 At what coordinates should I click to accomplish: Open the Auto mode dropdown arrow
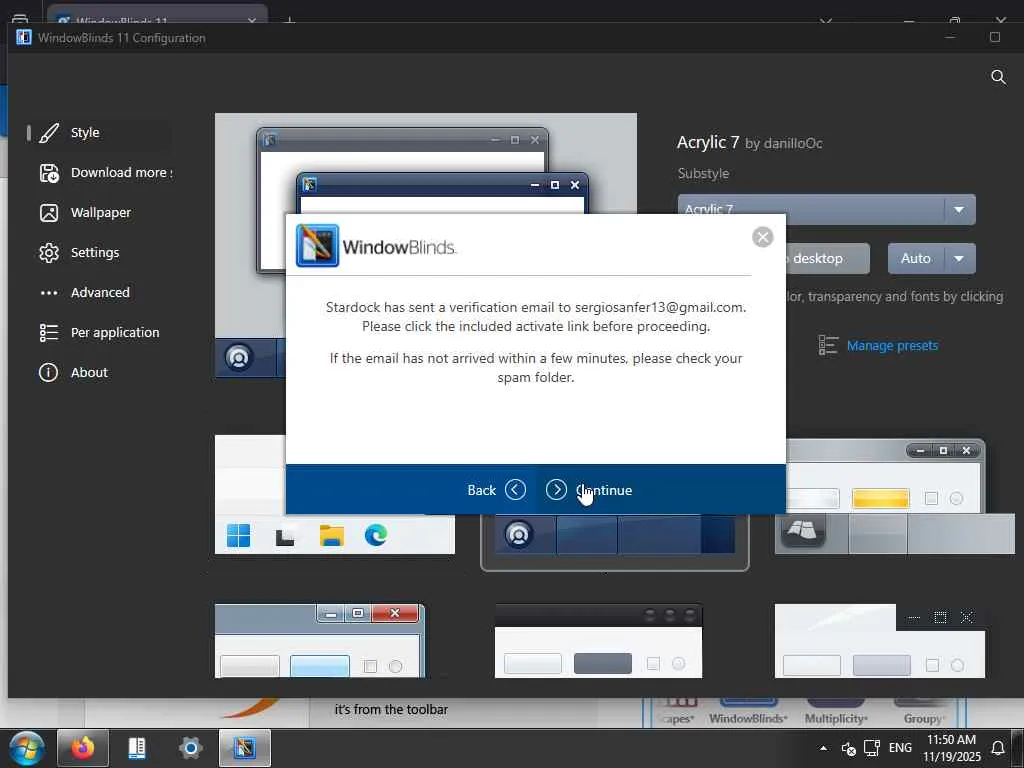(959, 259)
